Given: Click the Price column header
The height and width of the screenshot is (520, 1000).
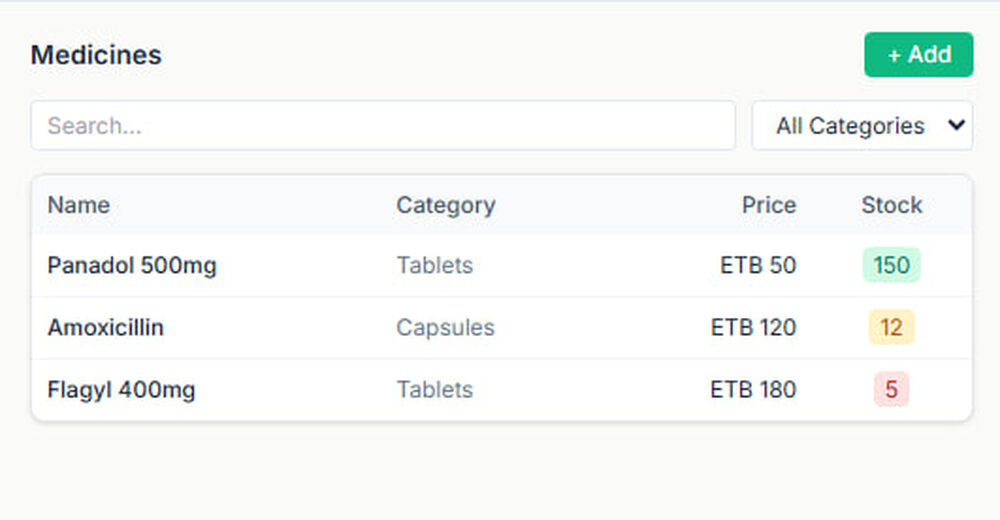Looking at the screenshot, I should pos(768,205).
